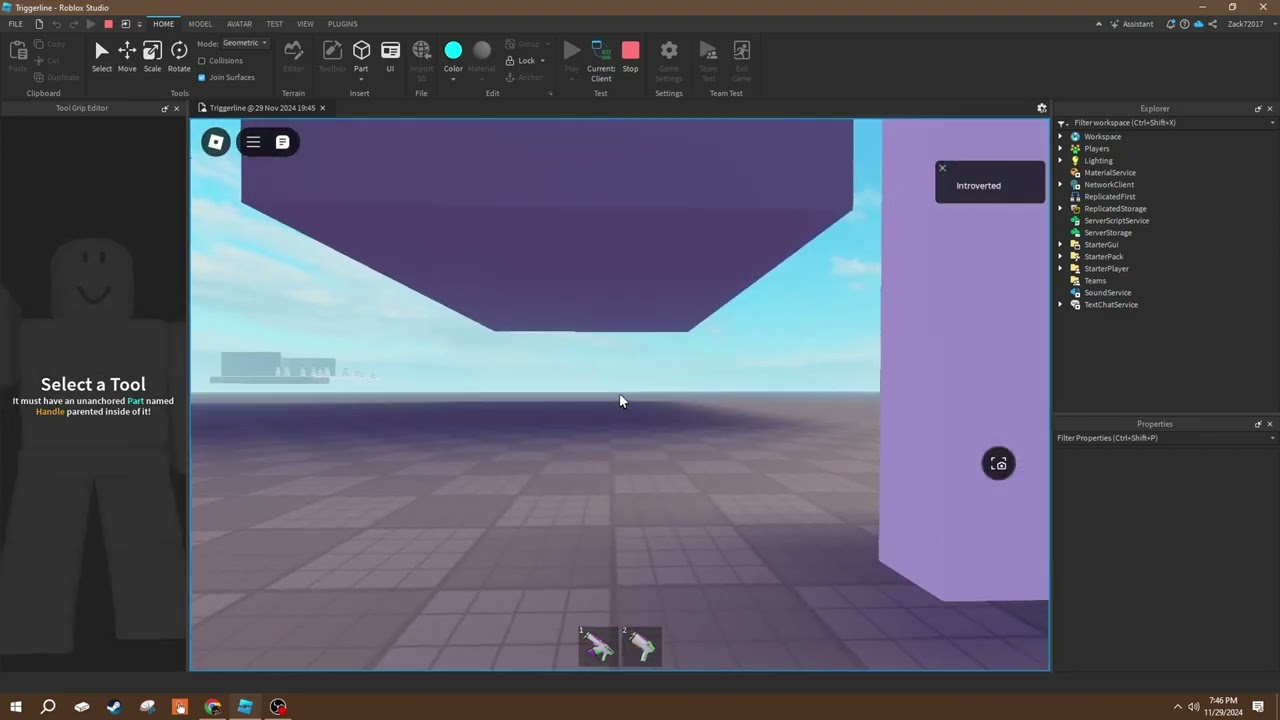Screen dimensions: 1280x720
Task: Equip the first weapon in the hotbar
Action: coord(598,646)
